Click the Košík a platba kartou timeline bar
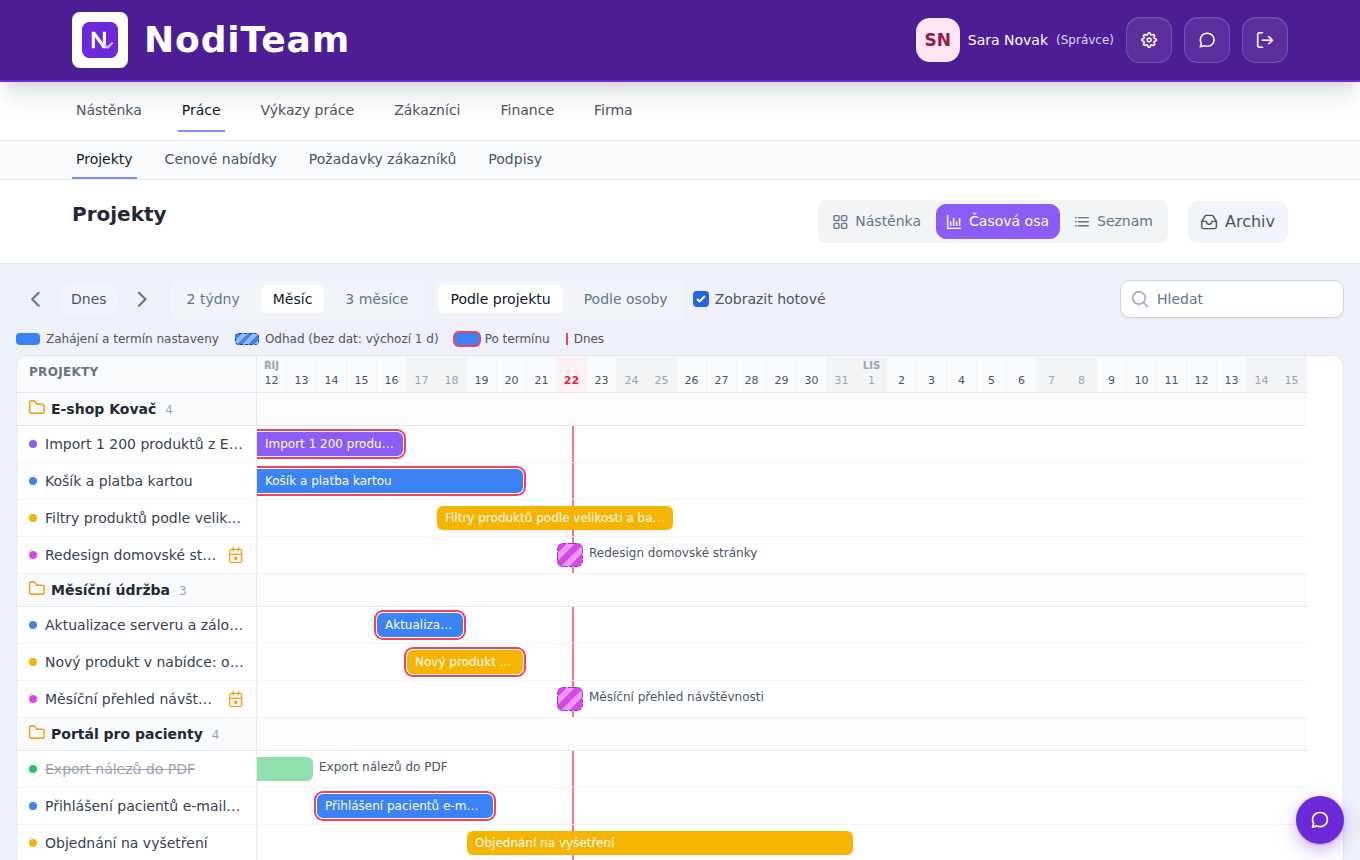Screen dimensions: 1360x860 click(x=390, y=481)
